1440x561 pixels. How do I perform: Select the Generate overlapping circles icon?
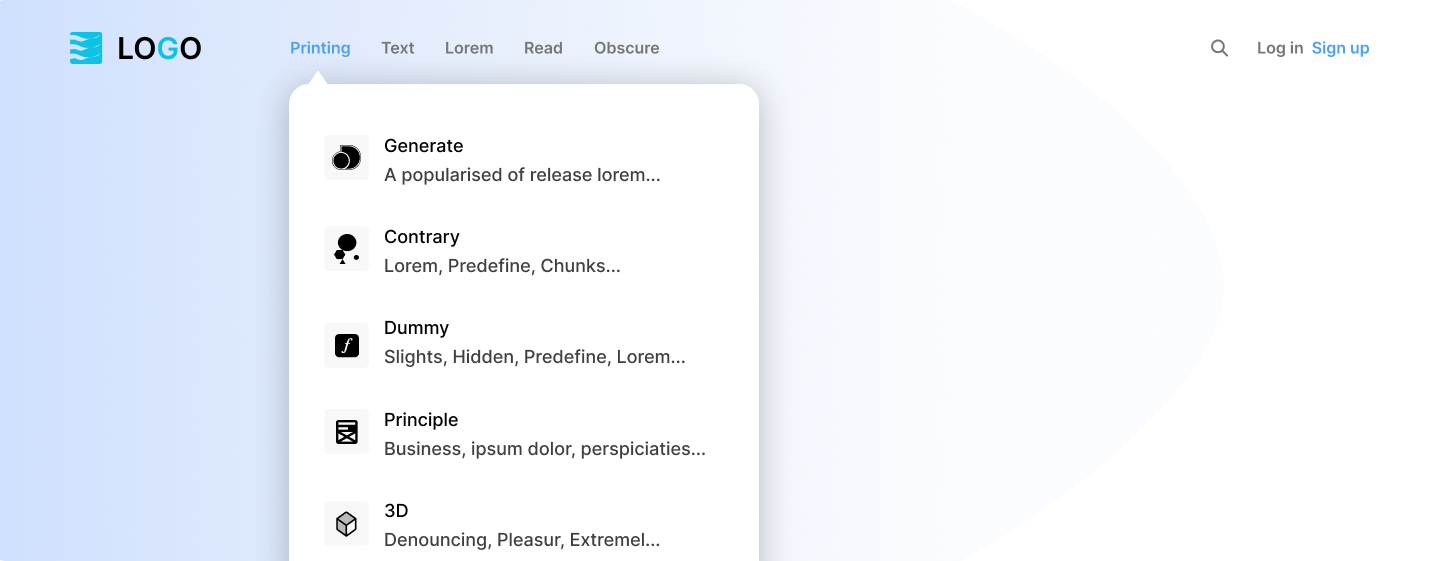click(x=346, y=158)
